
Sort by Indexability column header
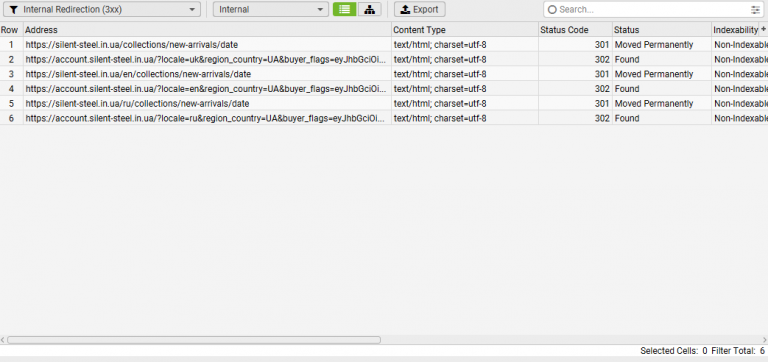coord(736,30)
